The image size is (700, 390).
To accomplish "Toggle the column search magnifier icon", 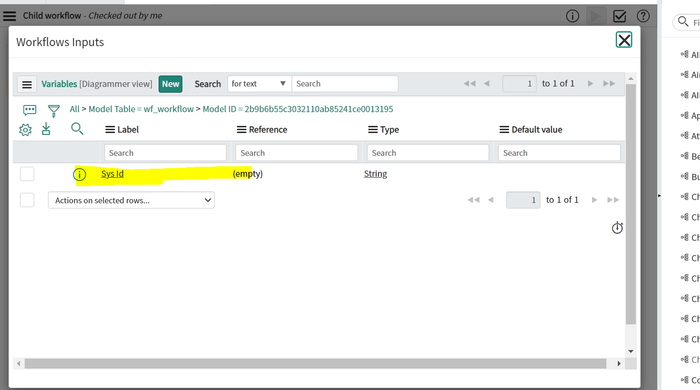I will pyautogui.click(x=77, y=129).
